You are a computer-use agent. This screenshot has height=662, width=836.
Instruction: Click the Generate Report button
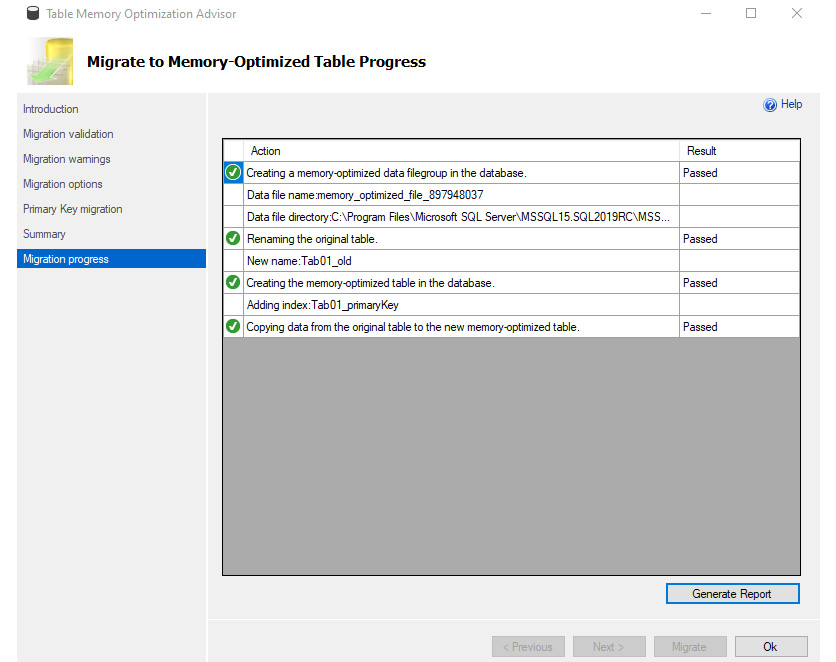pos(732,594)
